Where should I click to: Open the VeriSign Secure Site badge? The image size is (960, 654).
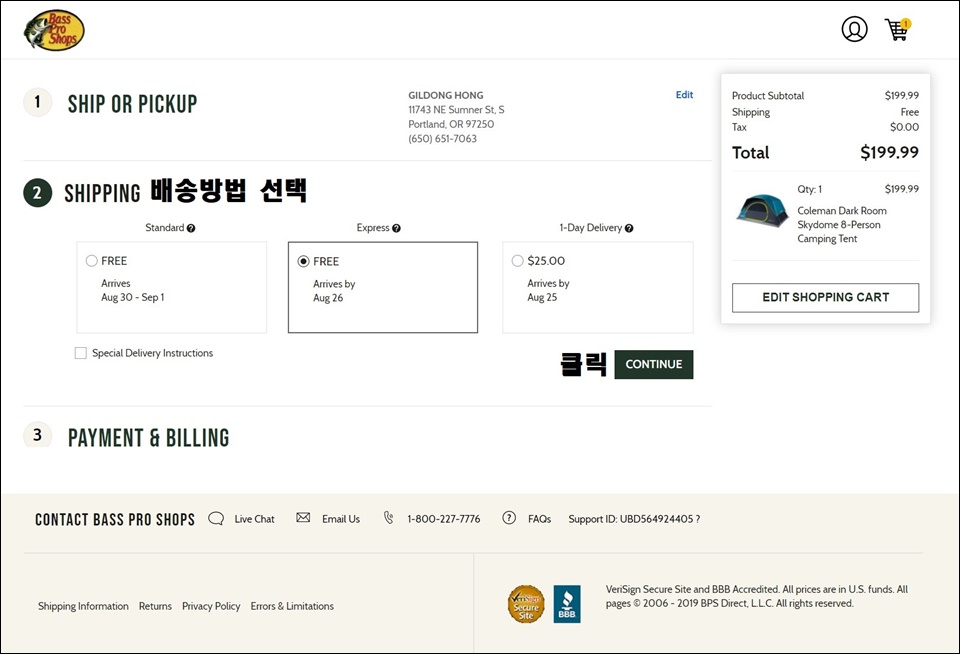pos(526,604)
